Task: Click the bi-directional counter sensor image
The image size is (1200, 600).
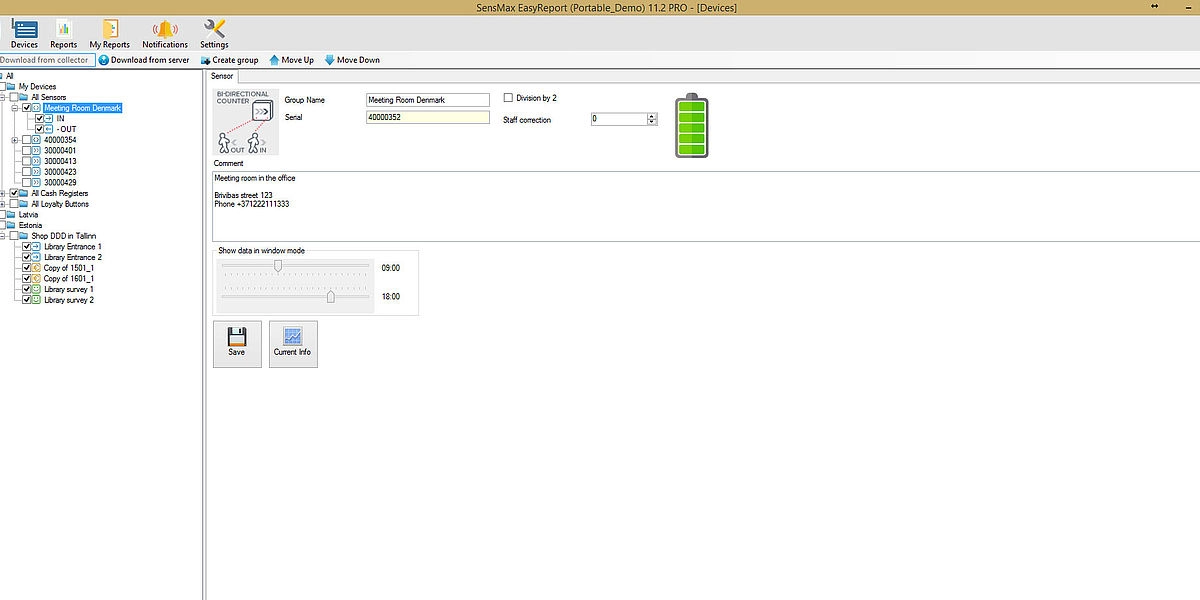Action: 246,123
